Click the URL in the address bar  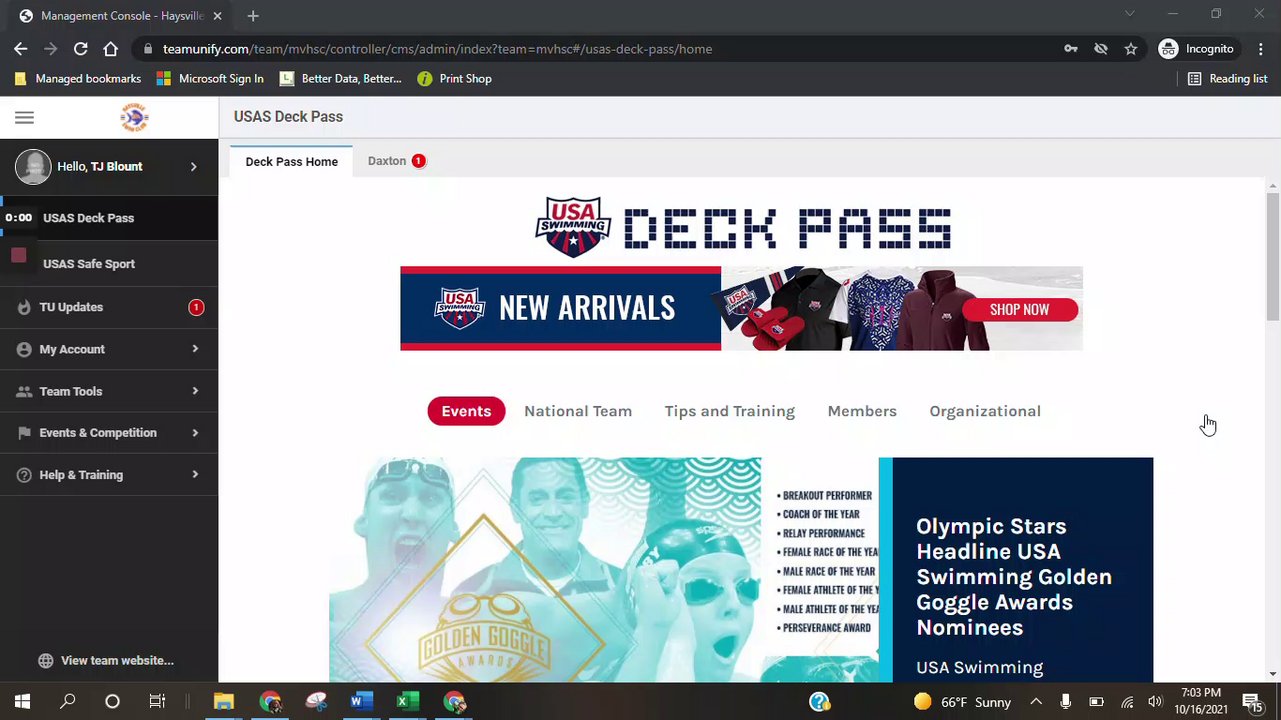pyautogui.click(x=437, y=49)
